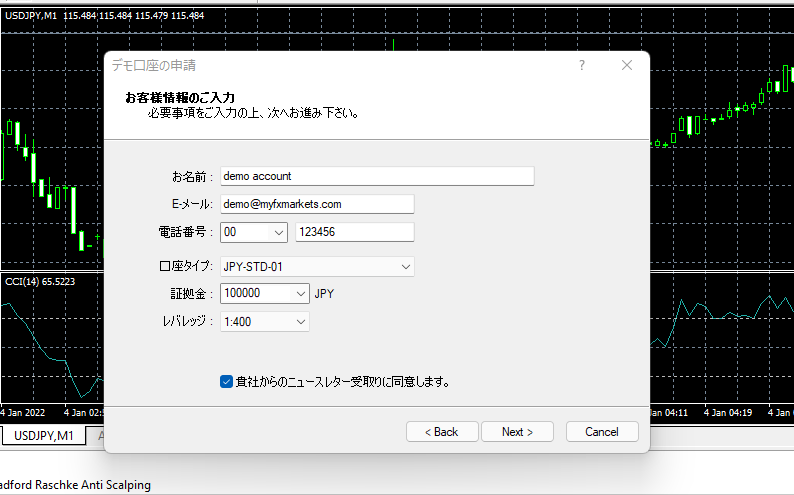
Task: Click the name field containing demo account
Action: 377,176
